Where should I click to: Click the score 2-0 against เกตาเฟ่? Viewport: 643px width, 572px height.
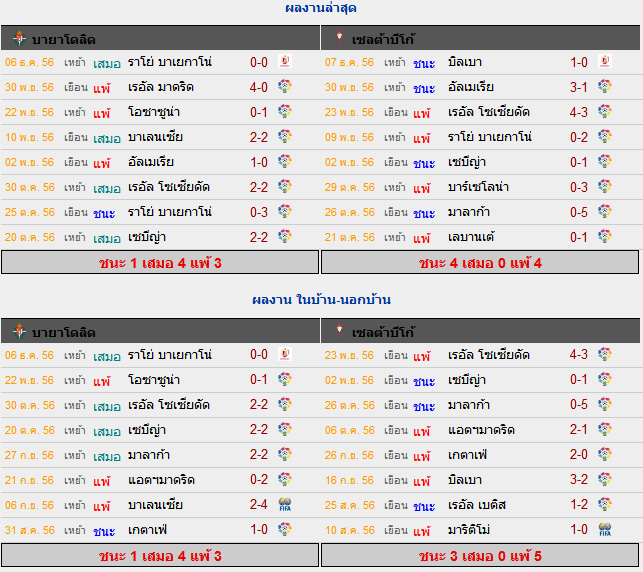tap(579, 454)
